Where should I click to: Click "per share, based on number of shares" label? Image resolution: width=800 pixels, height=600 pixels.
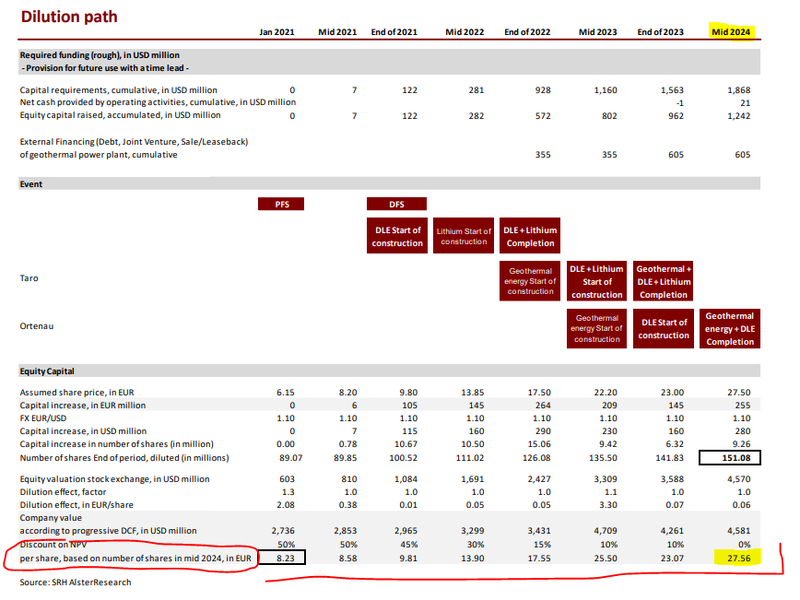click(x=135, y=558)
